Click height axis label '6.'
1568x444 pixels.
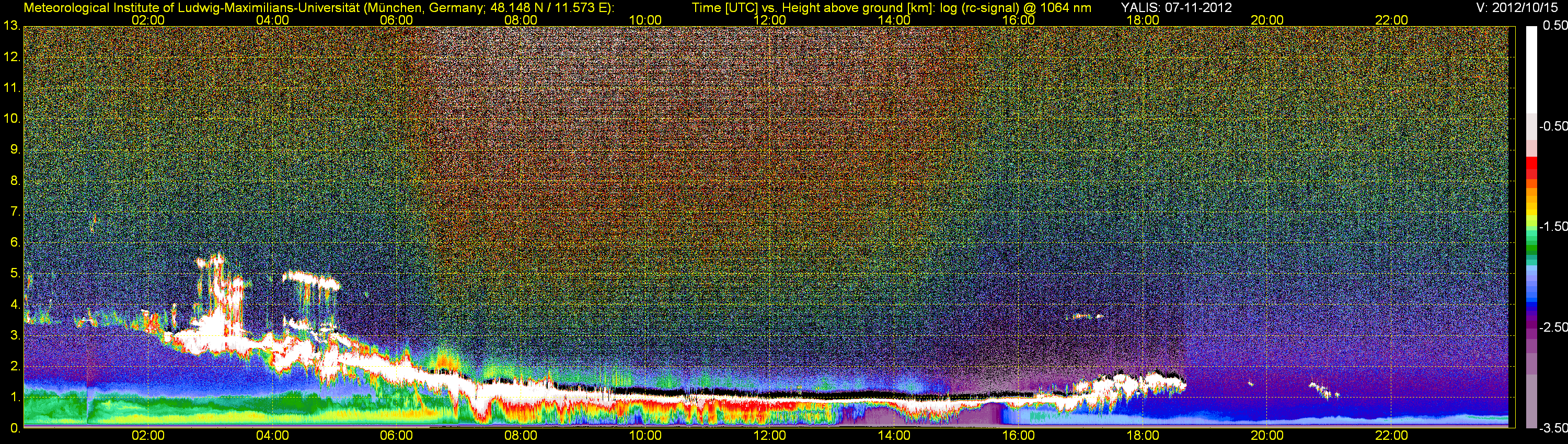click(15, 243)
